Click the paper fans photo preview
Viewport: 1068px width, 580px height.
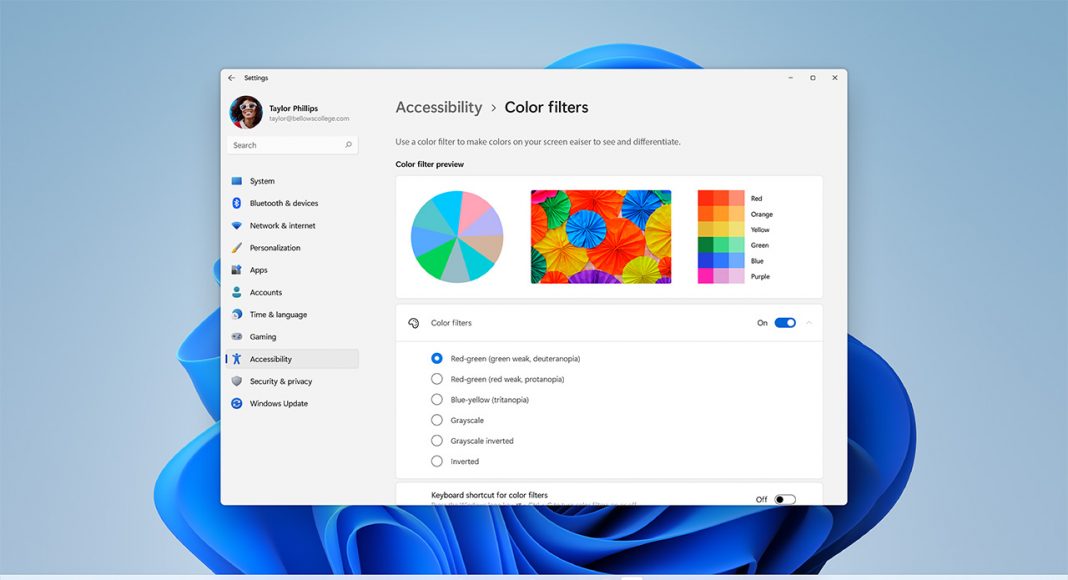pyautogui.click(x=601, y=237)
